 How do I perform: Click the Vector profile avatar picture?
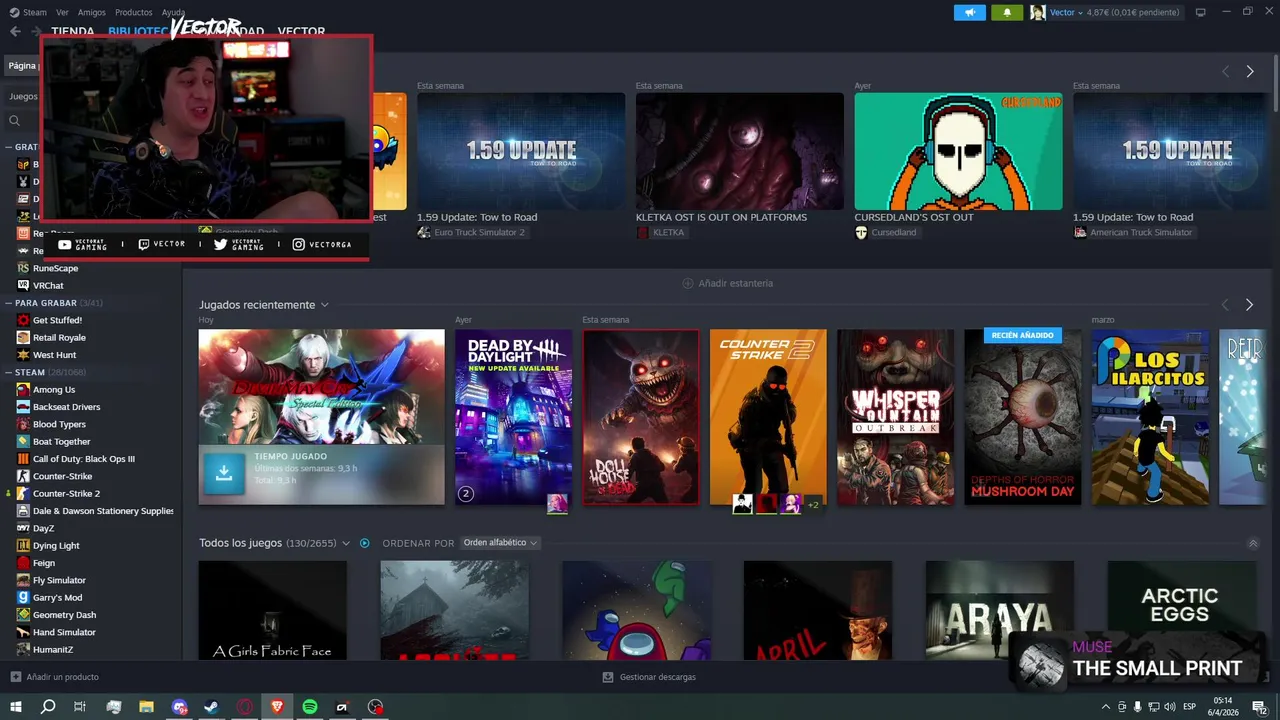[x=1038, y=12]
